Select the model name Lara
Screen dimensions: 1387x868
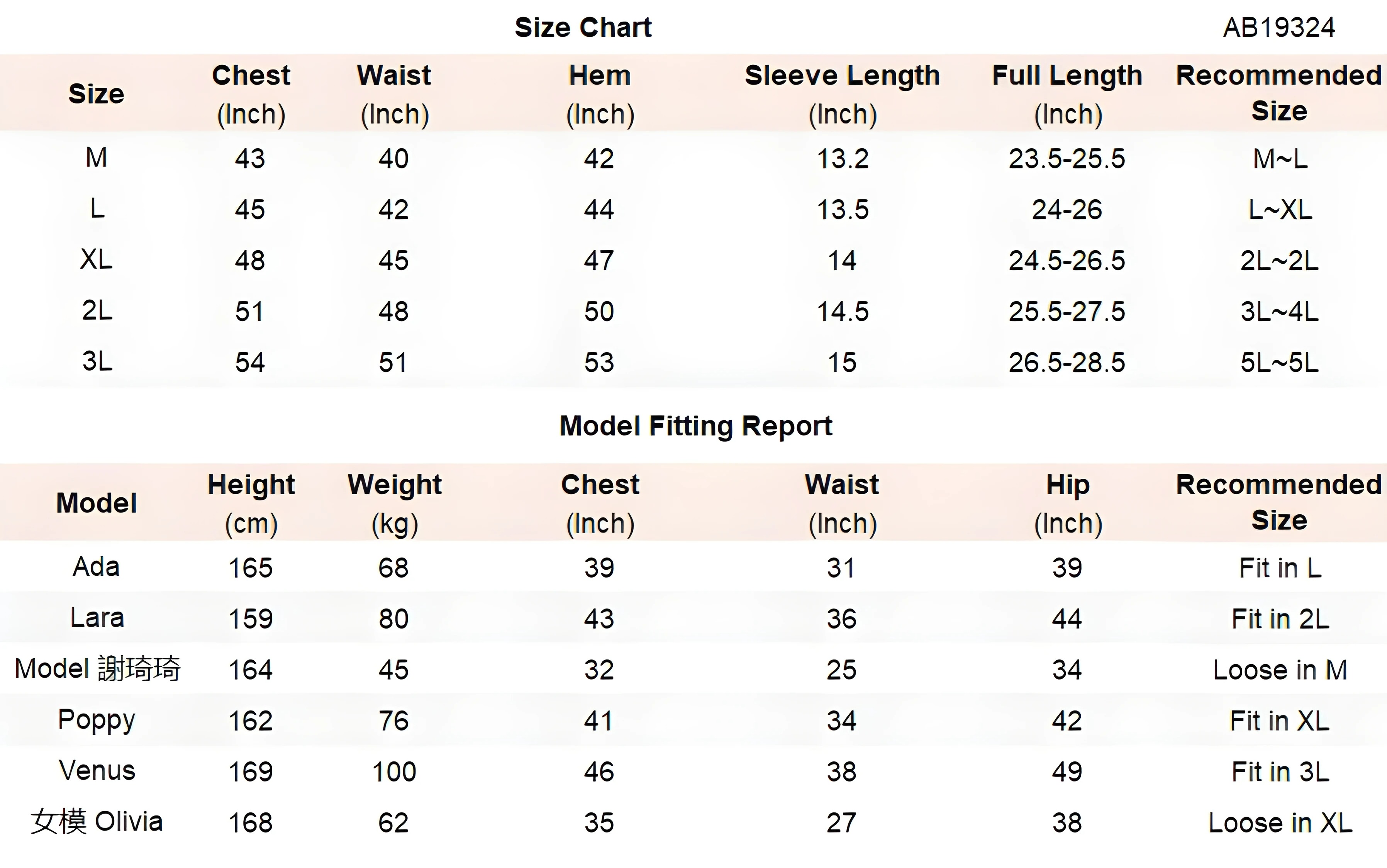pyautogui.click(x=97, y=618)
